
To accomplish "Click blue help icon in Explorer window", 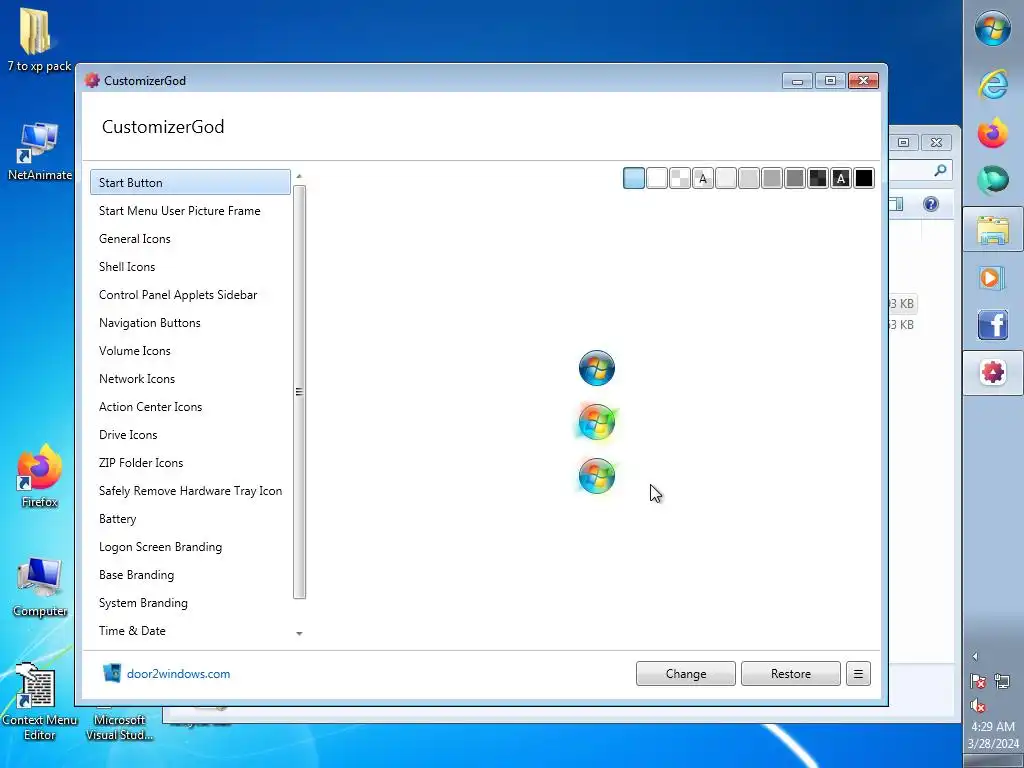I will [x=931, y=204].
